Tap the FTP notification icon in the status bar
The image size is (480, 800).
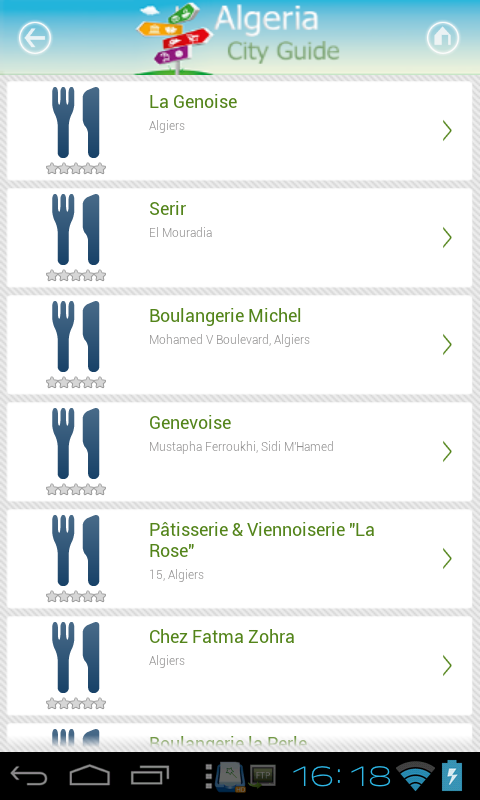[263, 777]
